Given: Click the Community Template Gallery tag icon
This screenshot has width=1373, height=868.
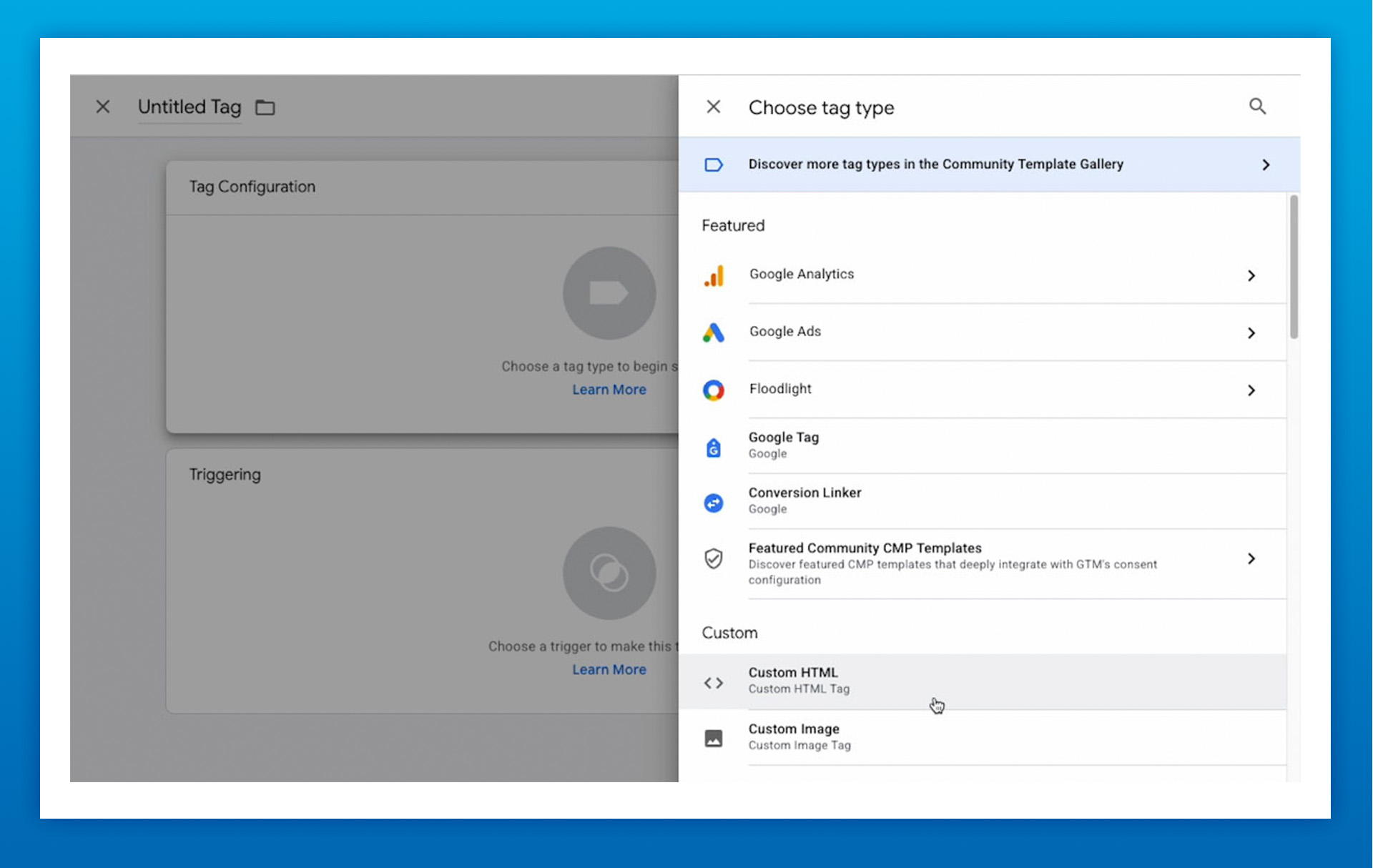Looking at the screenshot, I should point(713,164).
